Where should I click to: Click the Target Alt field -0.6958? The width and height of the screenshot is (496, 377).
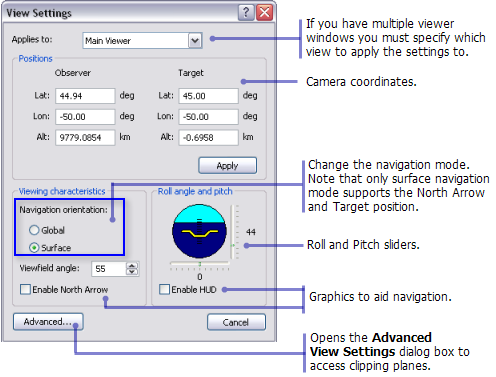coord(208,137)
